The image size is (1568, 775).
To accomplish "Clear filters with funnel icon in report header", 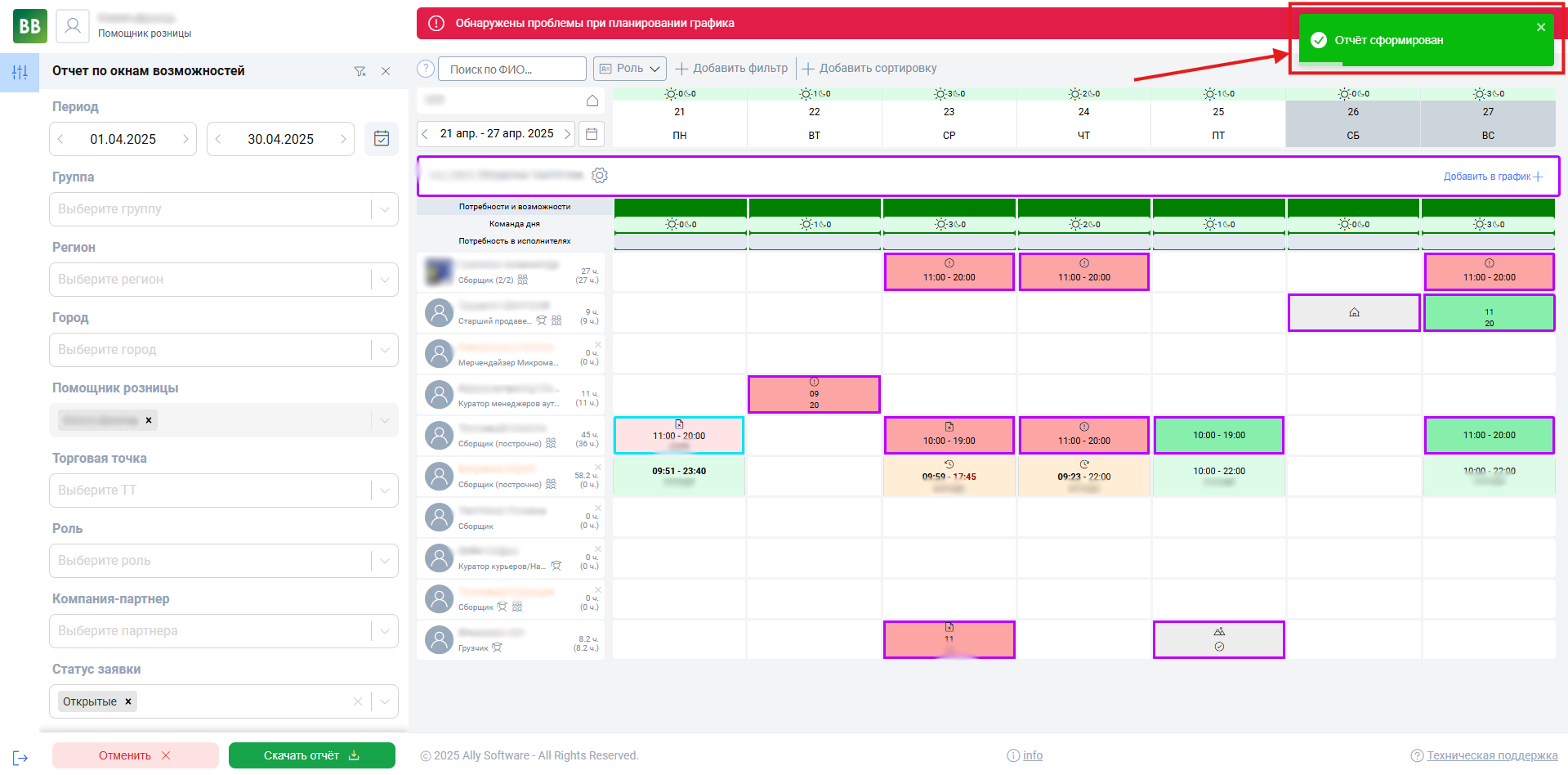I will [360, 71].
